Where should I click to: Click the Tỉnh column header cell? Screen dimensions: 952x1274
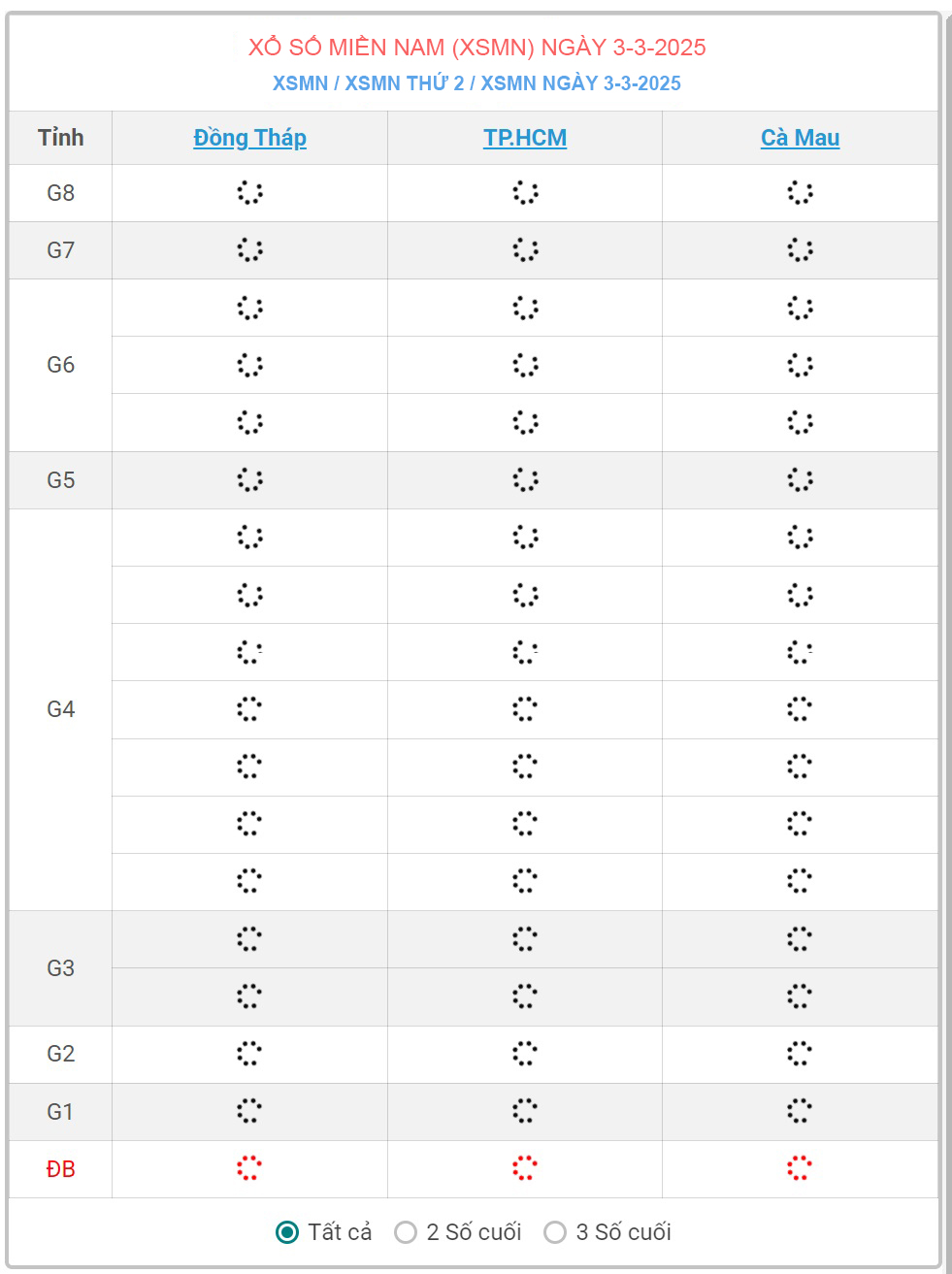60,138
